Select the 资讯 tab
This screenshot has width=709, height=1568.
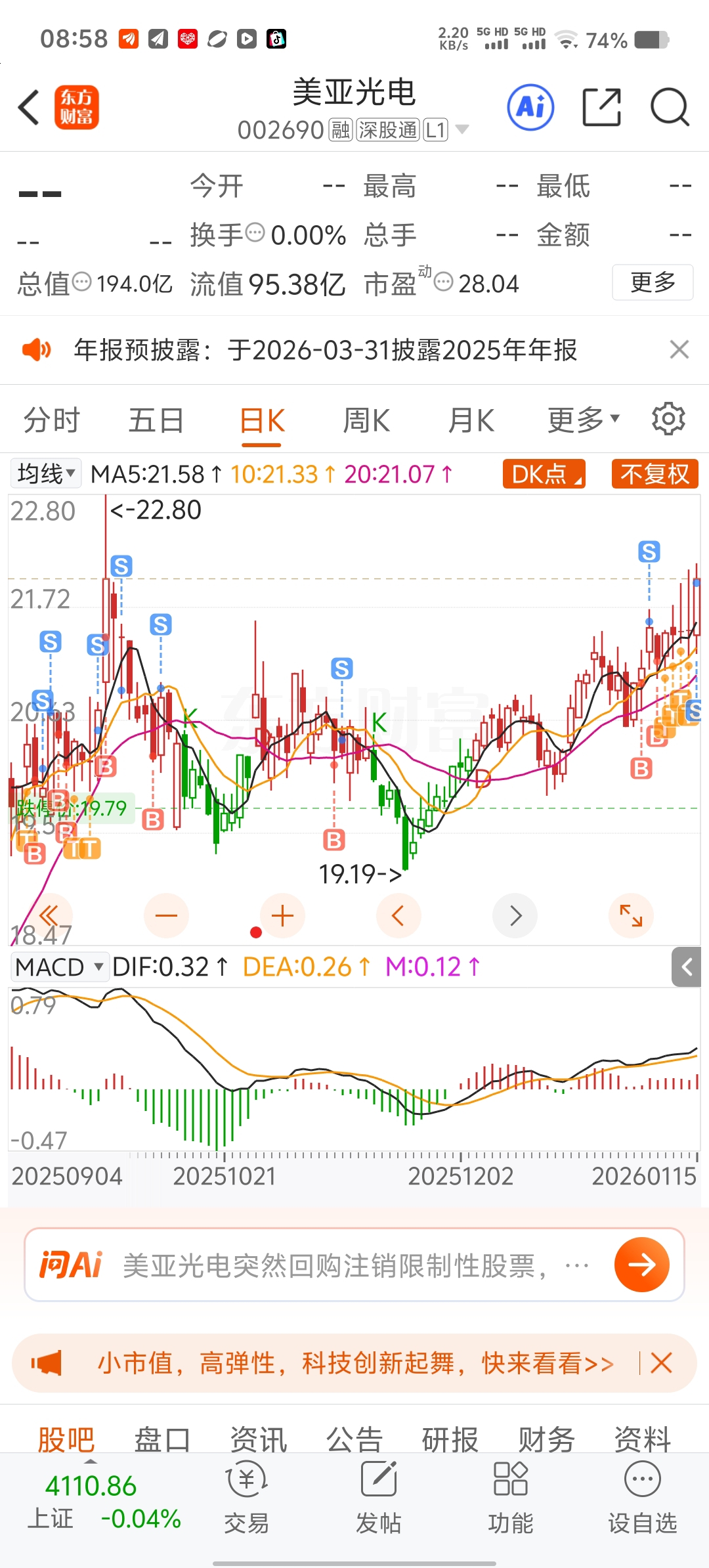click(258, 1439)
